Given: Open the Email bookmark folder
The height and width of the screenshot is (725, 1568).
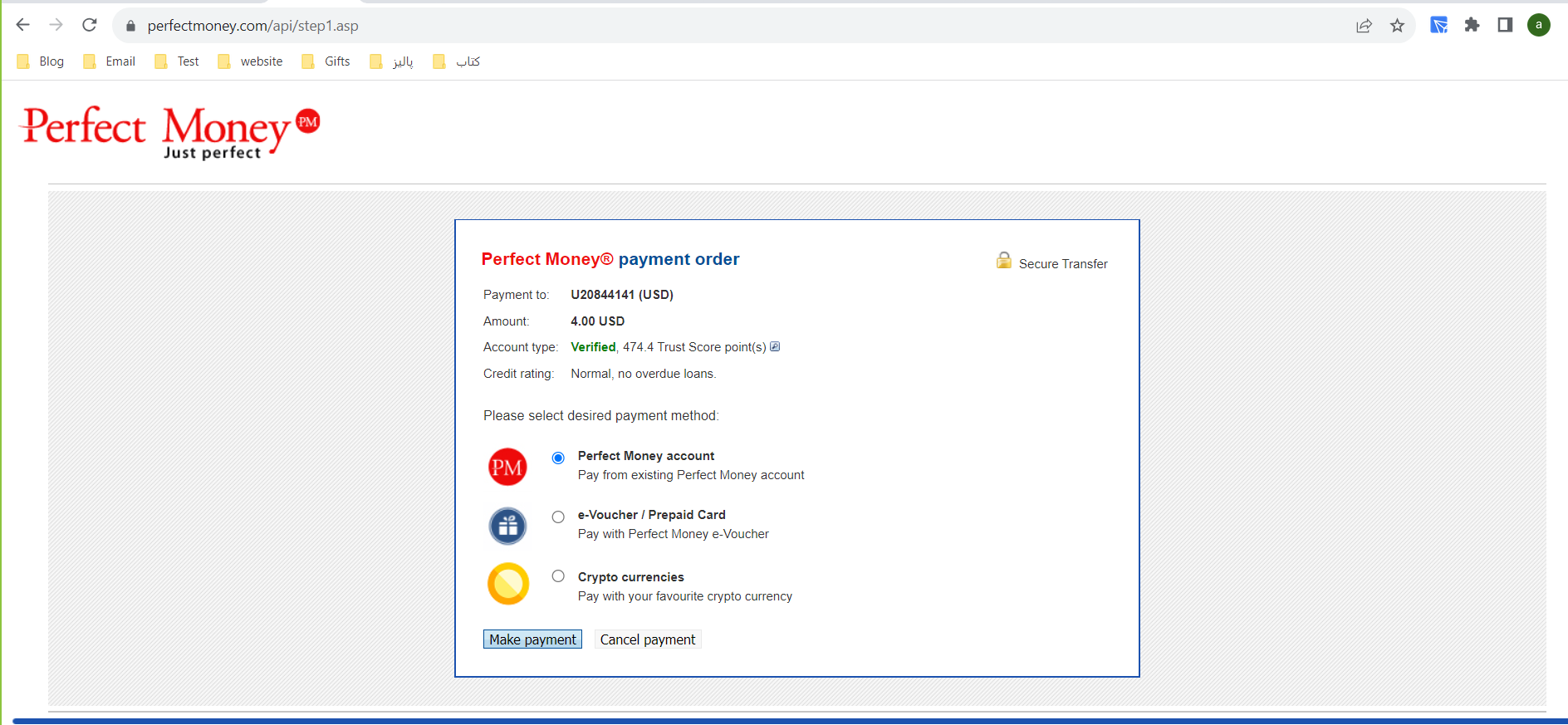Looking at the screenshot, I should click(109, 61).
